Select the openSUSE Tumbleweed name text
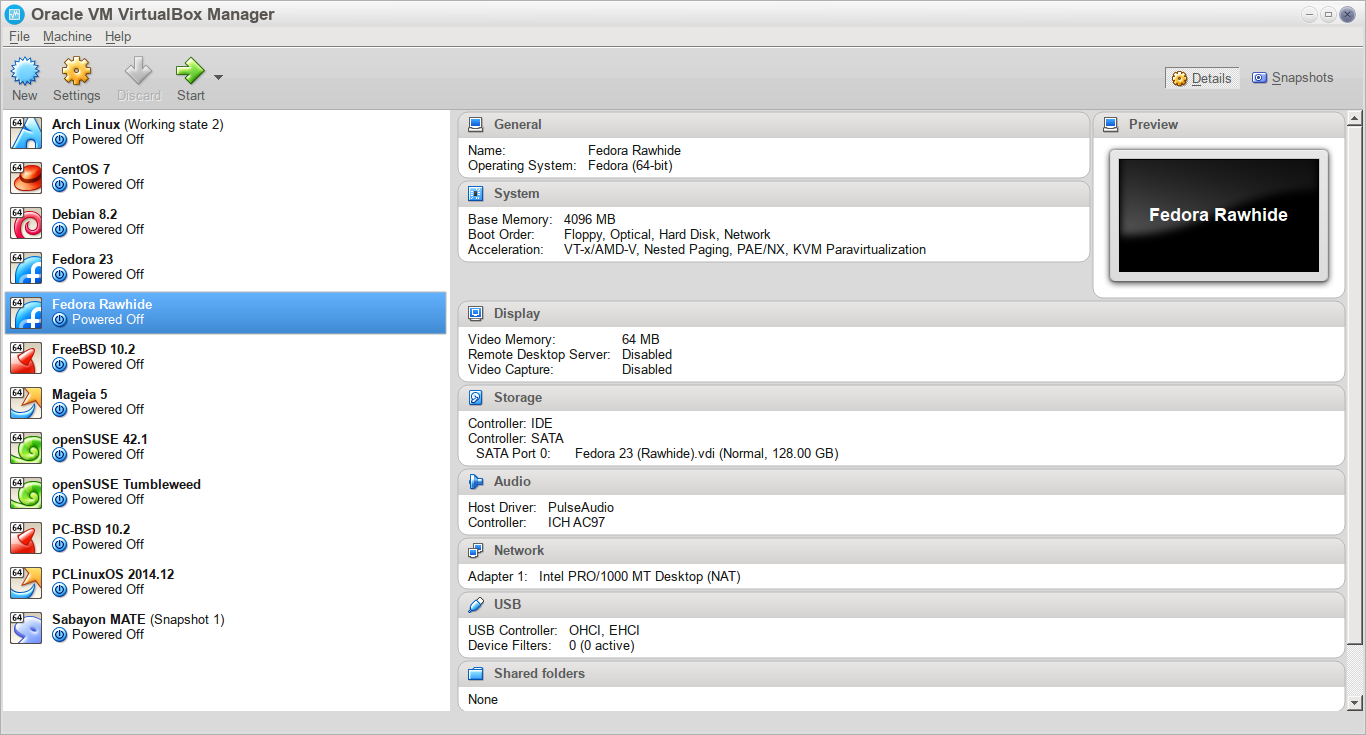This screenshot has height=735, width=1366. click(126, 484)
